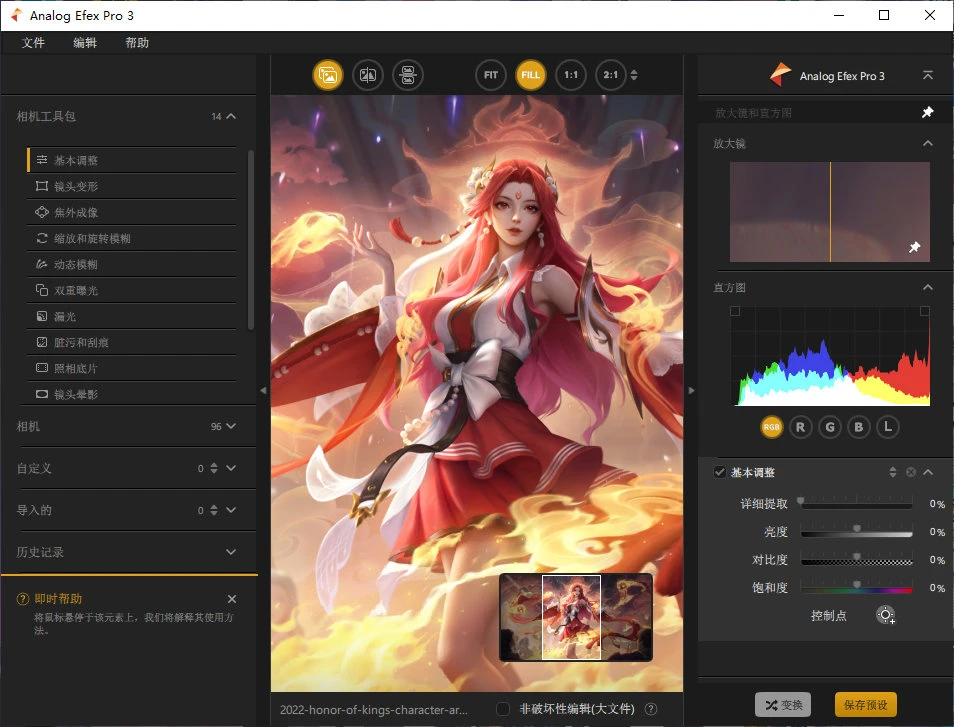Screen dimensions: 954x727
Task: Pin the 放大镜 loupe panel
Action: pyautogui.click(x=915, y=247)
